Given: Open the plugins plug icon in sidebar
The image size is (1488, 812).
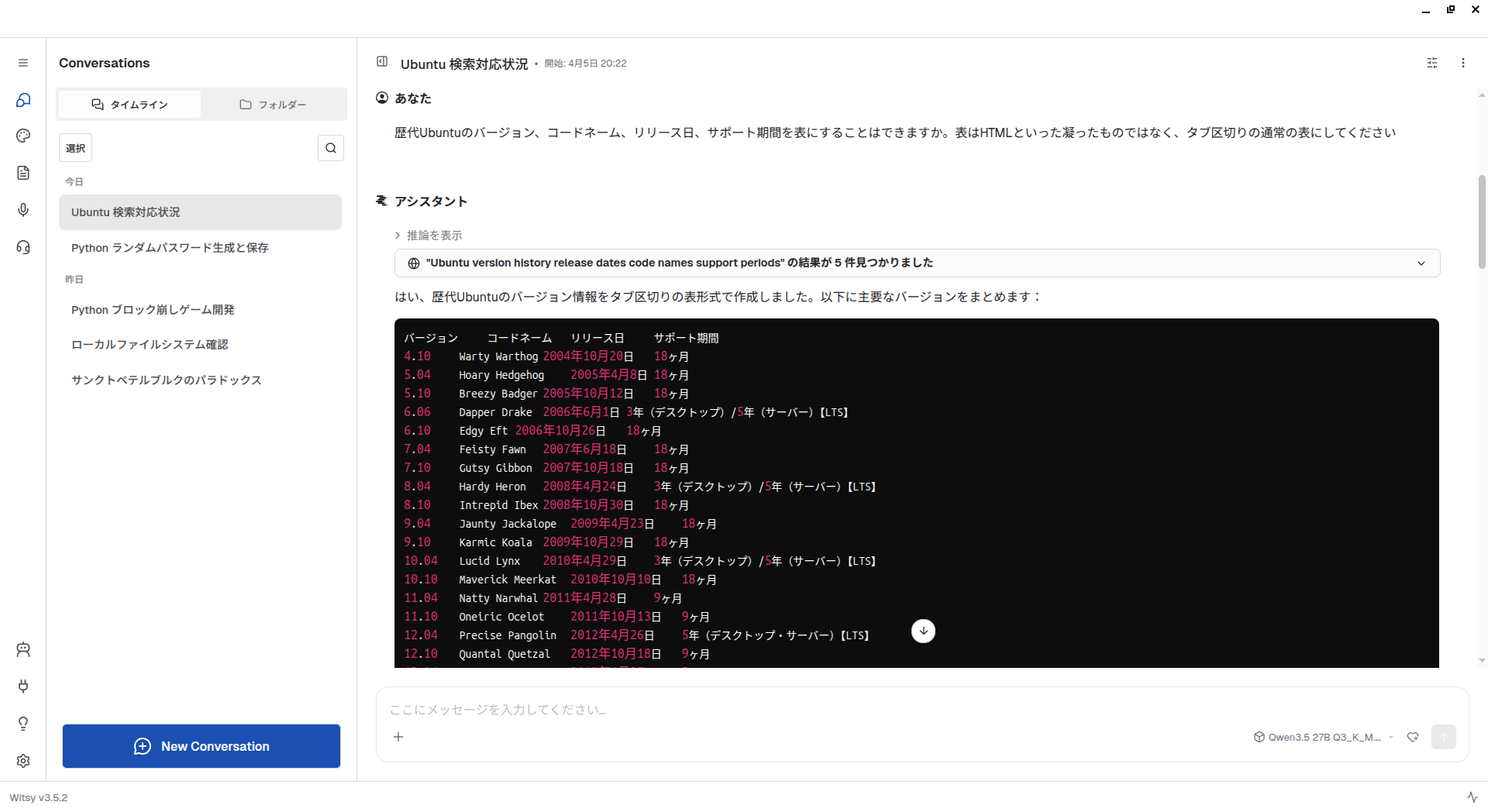Looking at the screenshot, I should pyautogui.click(x=23, y=686).
